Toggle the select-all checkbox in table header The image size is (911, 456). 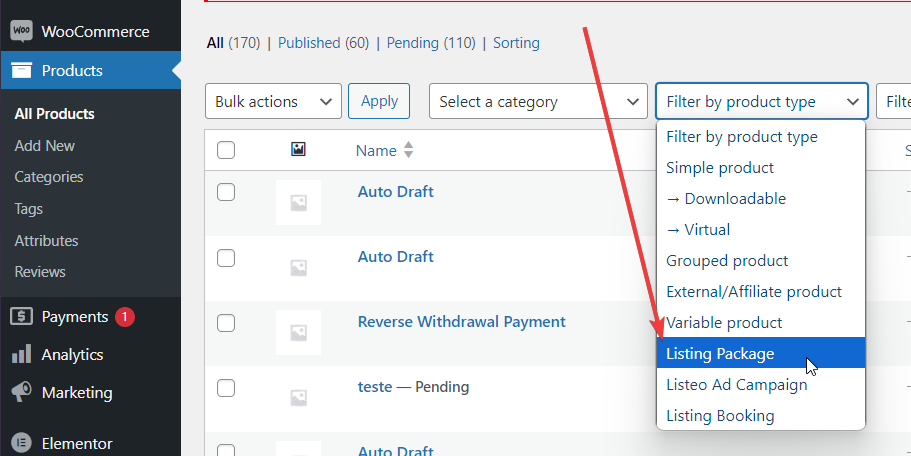(226, 151)
